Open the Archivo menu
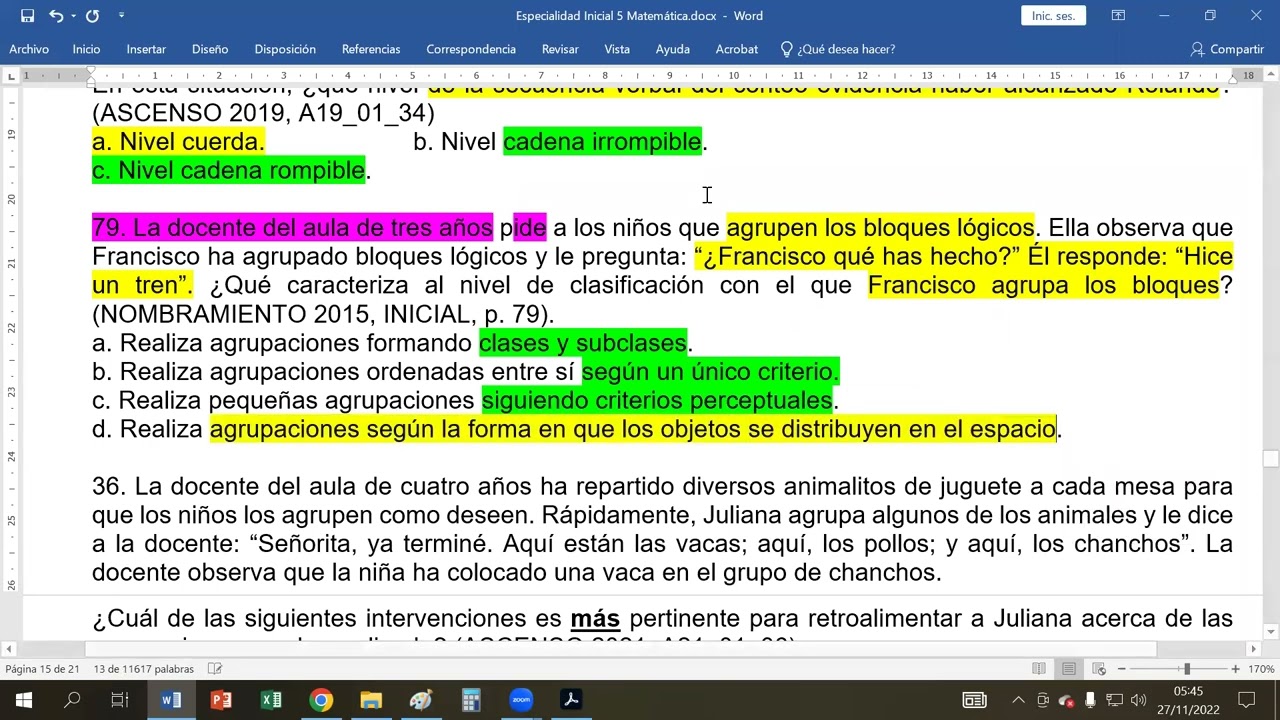The width and height of the screenshot is (1280, 720). coord(29,49)
